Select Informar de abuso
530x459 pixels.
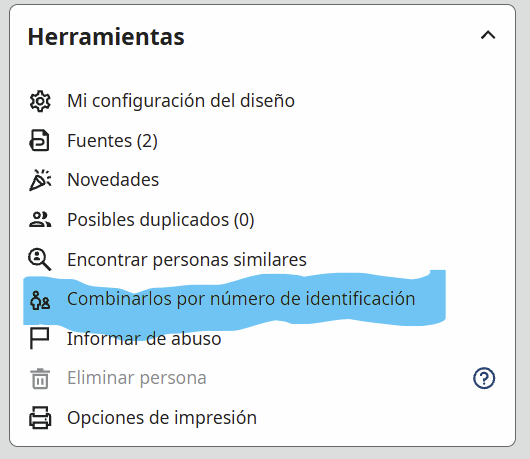pyautogui.click(x=144, y=339)
